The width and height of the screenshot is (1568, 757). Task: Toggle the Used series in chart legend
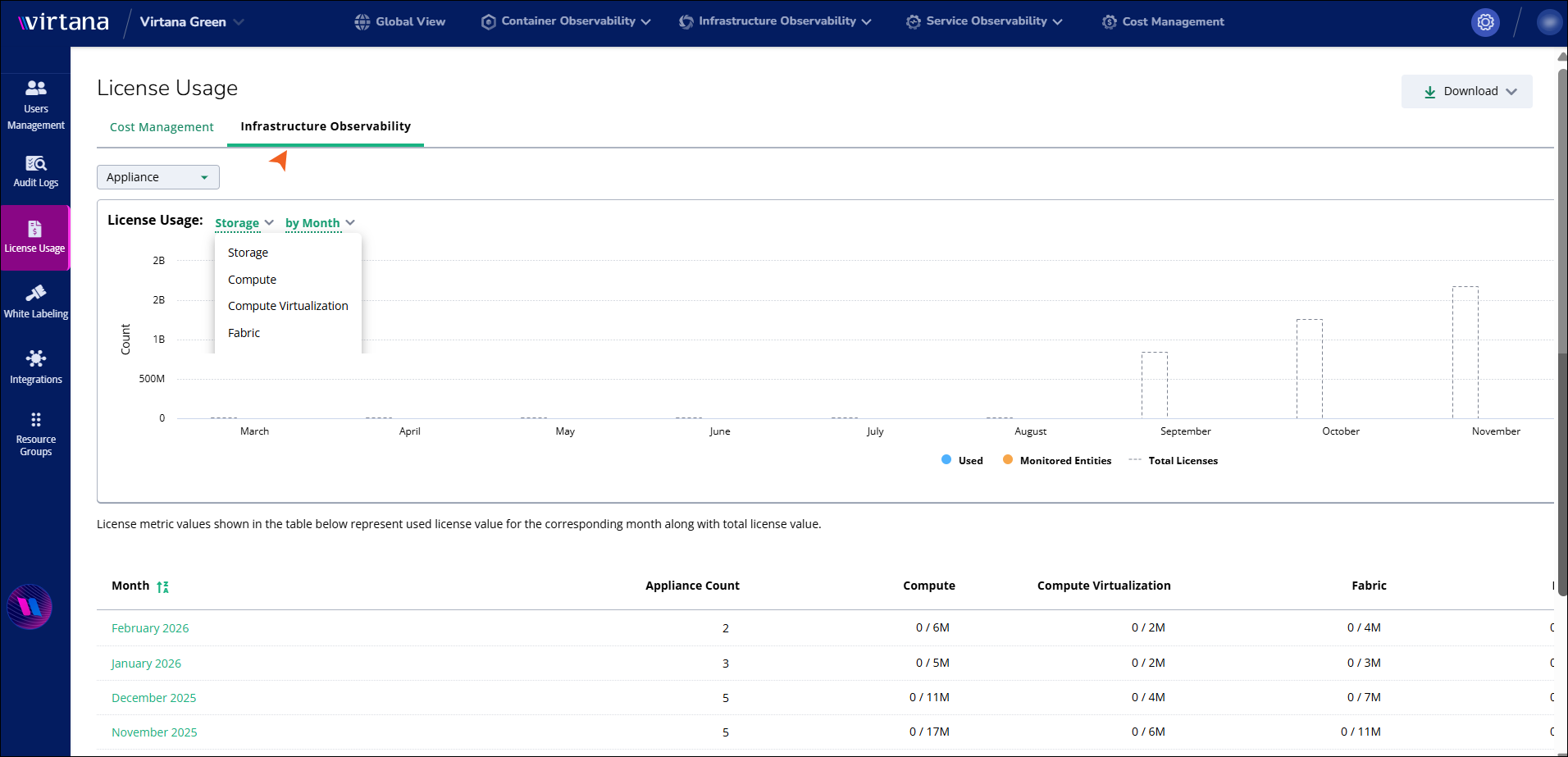point(963,461)
